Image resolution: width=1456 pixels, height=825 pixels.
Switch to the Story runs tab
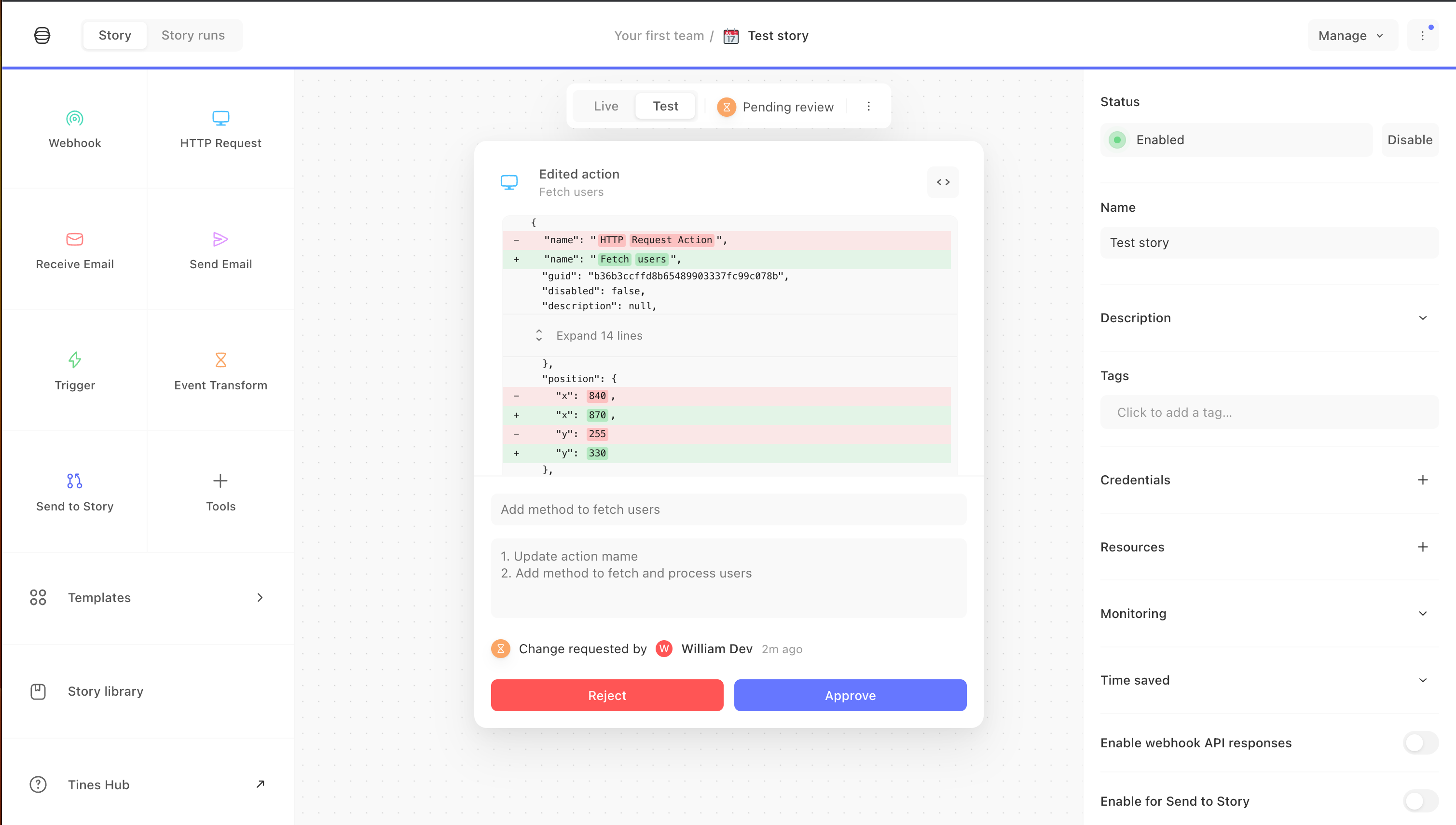tap(192, 35)
